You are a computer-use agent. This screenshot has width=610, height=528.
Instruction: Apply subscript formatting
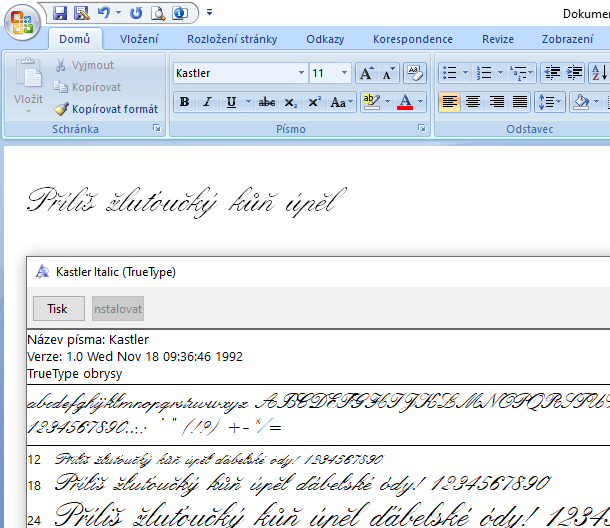coord(290,102)
